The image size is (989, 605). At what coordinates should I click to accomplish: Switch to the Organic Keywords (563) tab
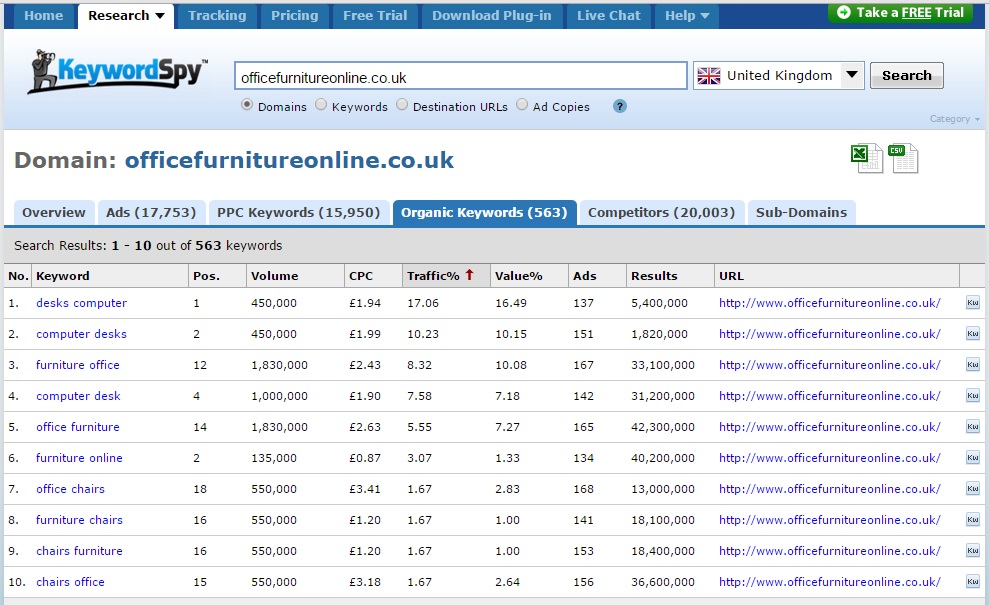(x=484, y=213)
